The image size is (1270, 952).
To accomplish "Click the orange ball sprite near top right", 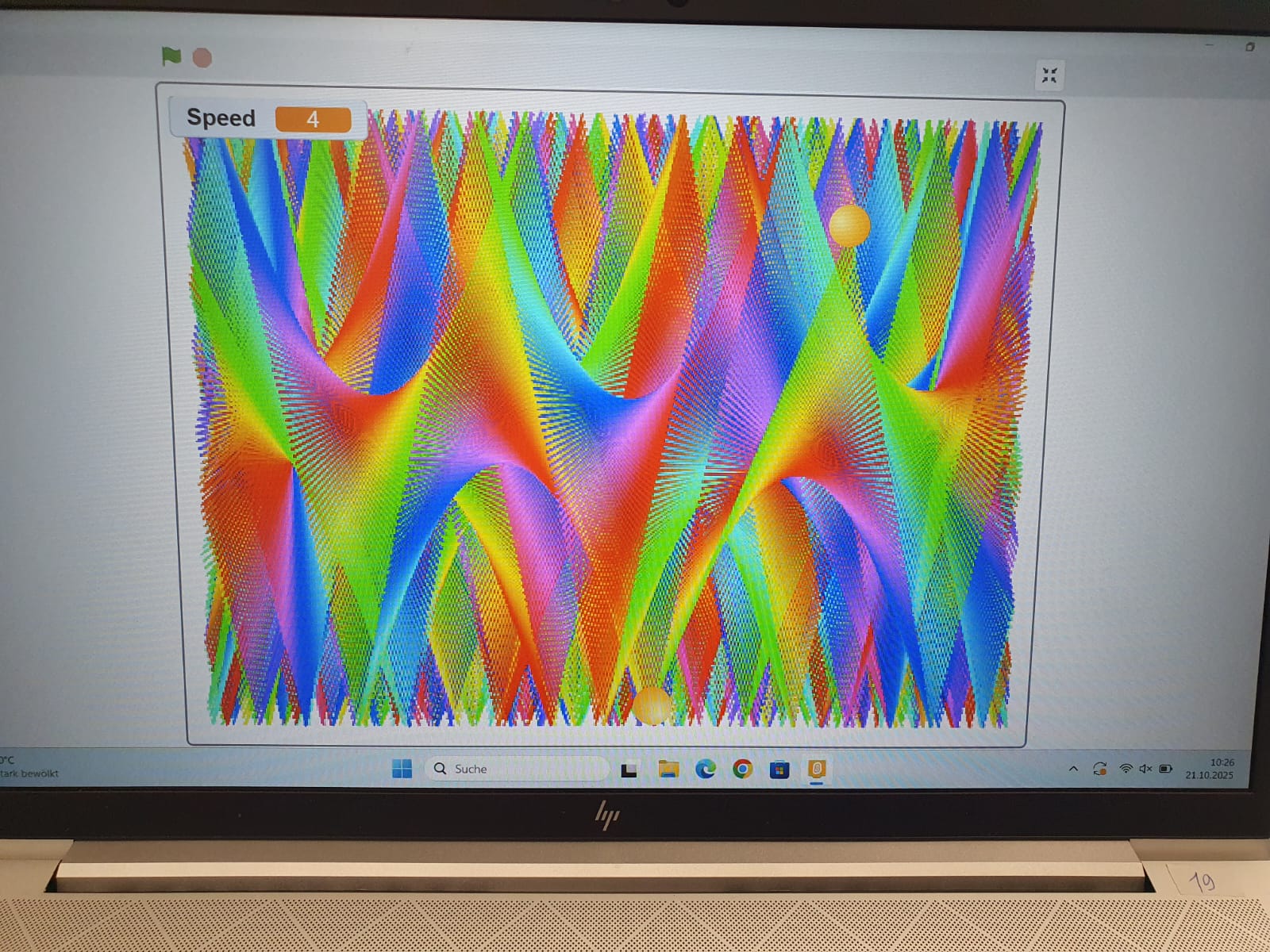I will coord(849,225).
